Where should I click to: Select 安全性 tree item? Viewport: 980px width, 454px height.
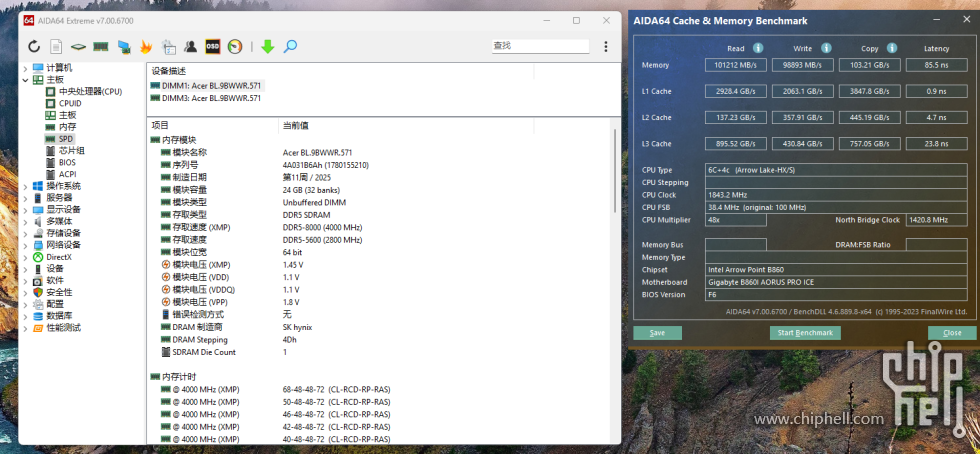(x=59, y=292)
